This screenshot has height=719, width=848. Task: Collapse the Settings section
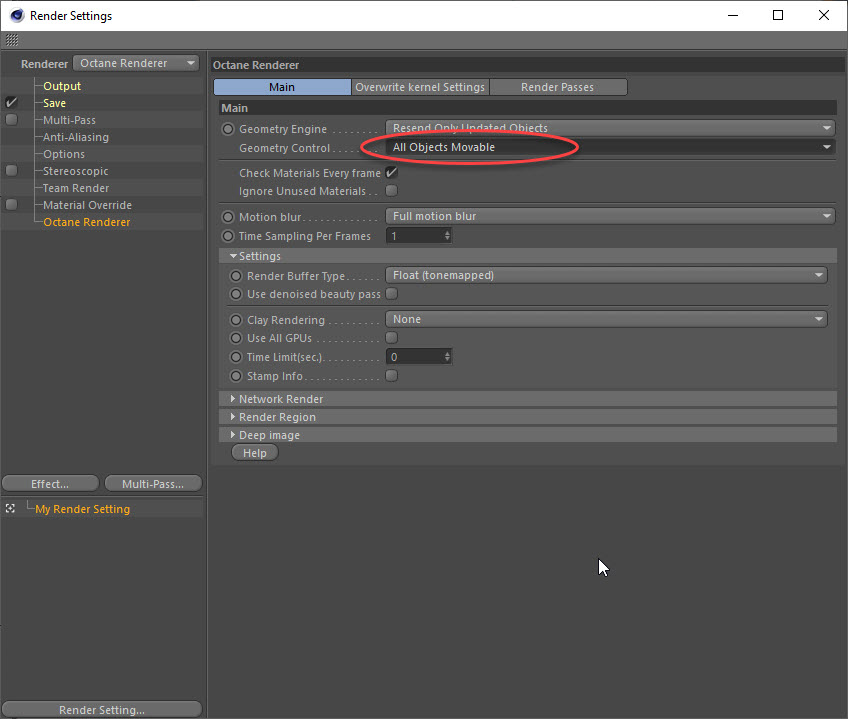pos(233,256)
